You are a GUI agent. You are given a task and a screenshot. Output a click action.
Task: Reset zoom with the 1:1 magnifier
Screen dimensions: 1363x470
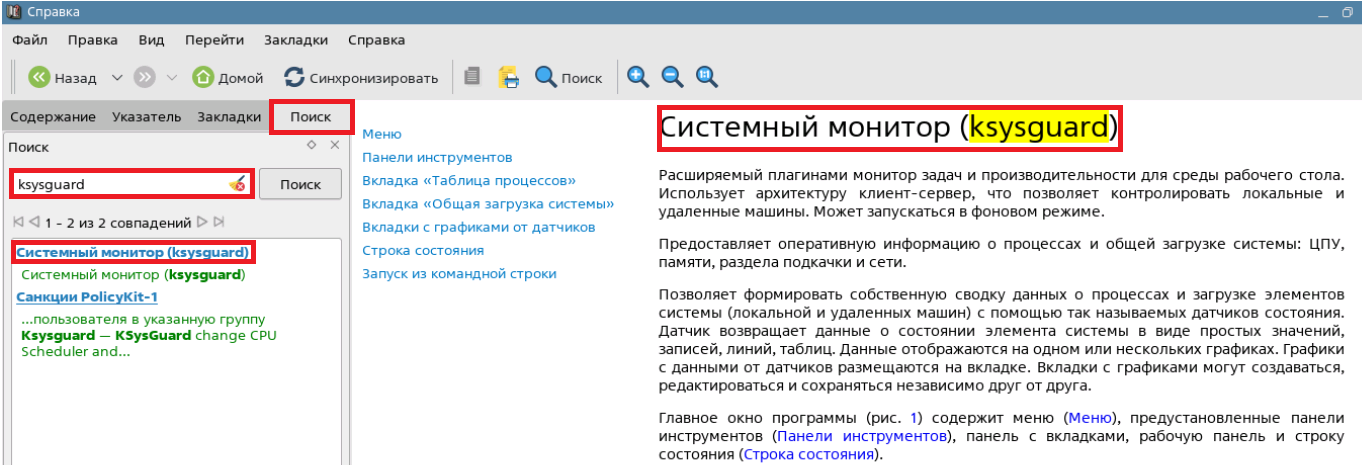click(706, 77)
